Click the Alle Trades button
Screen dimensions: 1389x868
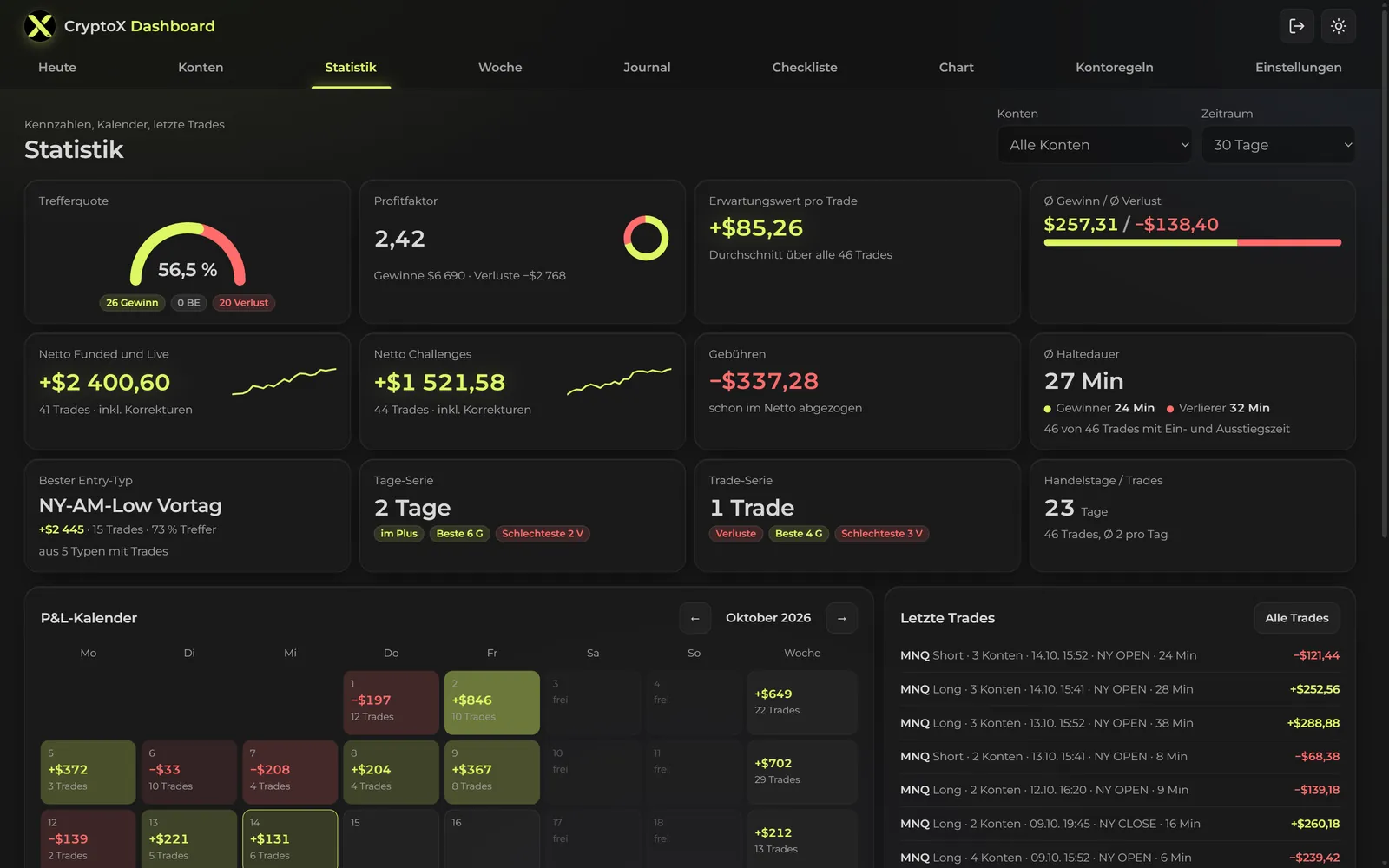click(1297, 618)
